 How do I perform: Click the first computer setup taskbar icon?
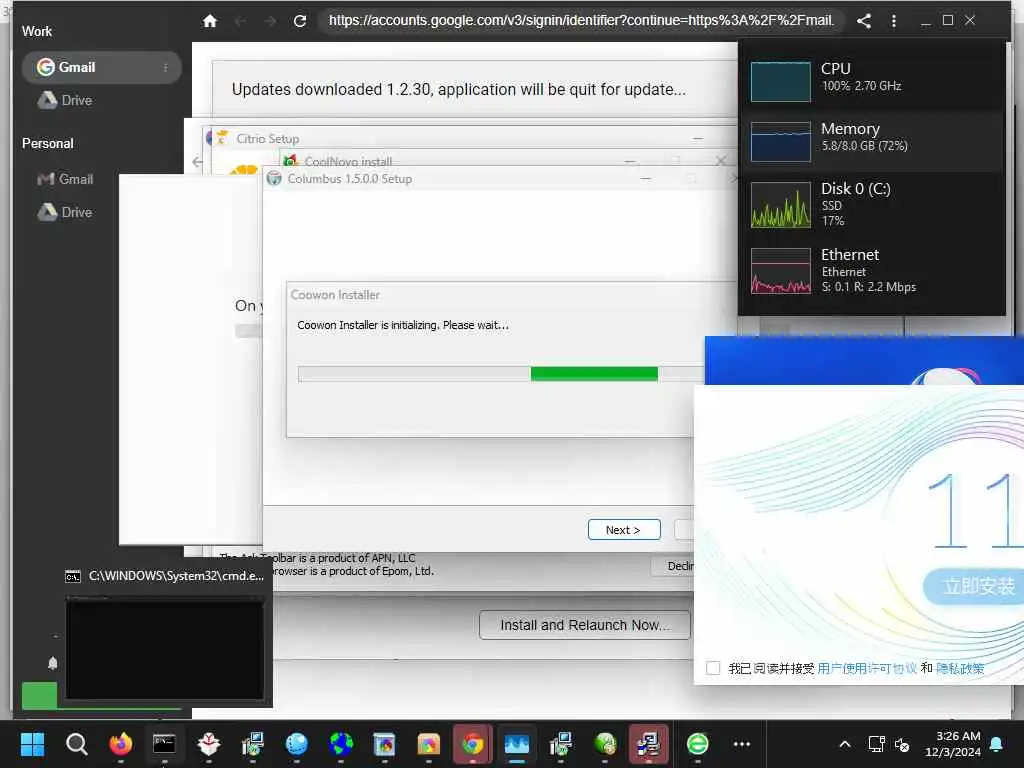click(252, 744)
